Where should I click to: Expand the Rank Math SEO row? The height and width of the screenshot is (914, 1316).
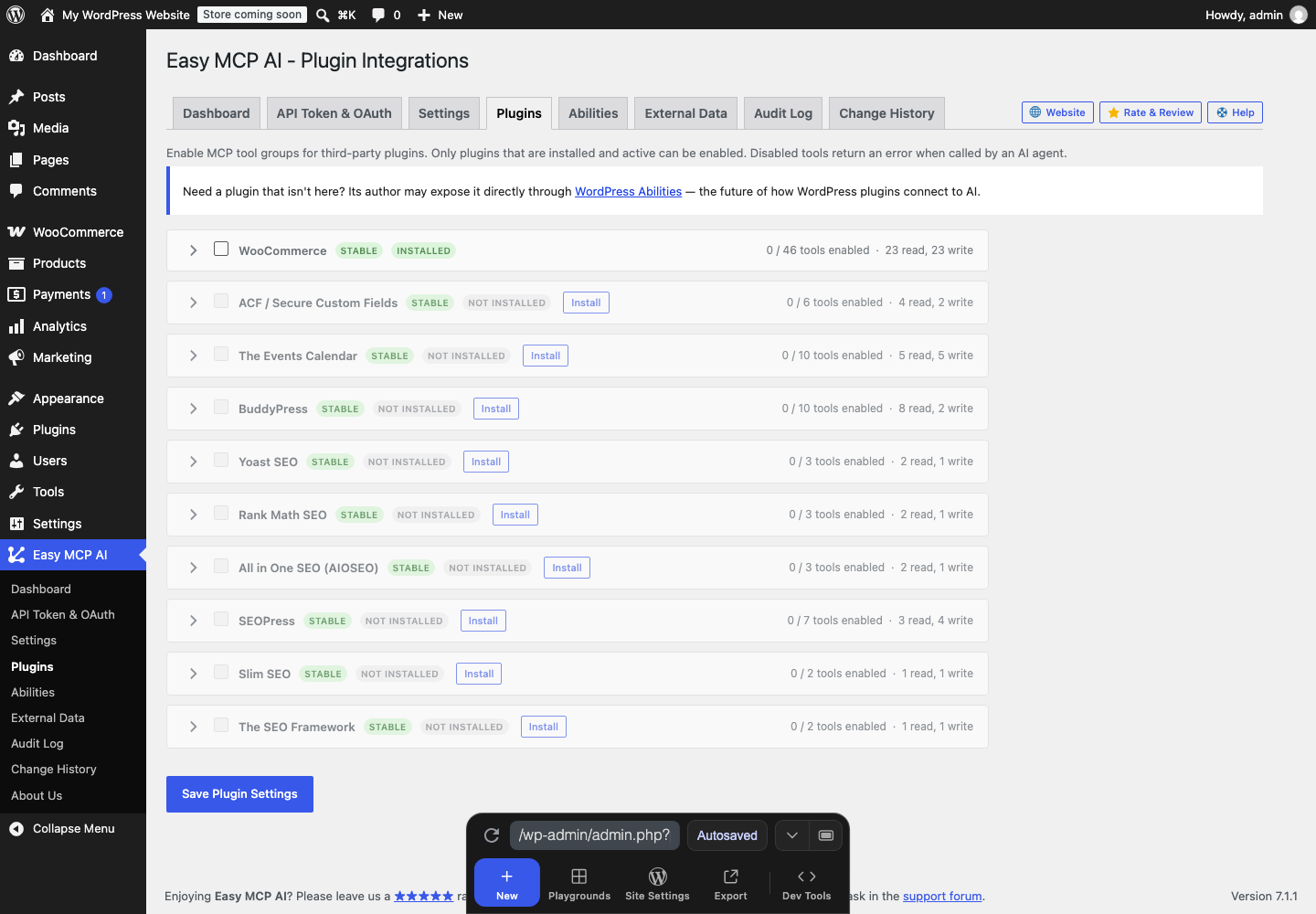pyautogui.click(x=193, y=515)
